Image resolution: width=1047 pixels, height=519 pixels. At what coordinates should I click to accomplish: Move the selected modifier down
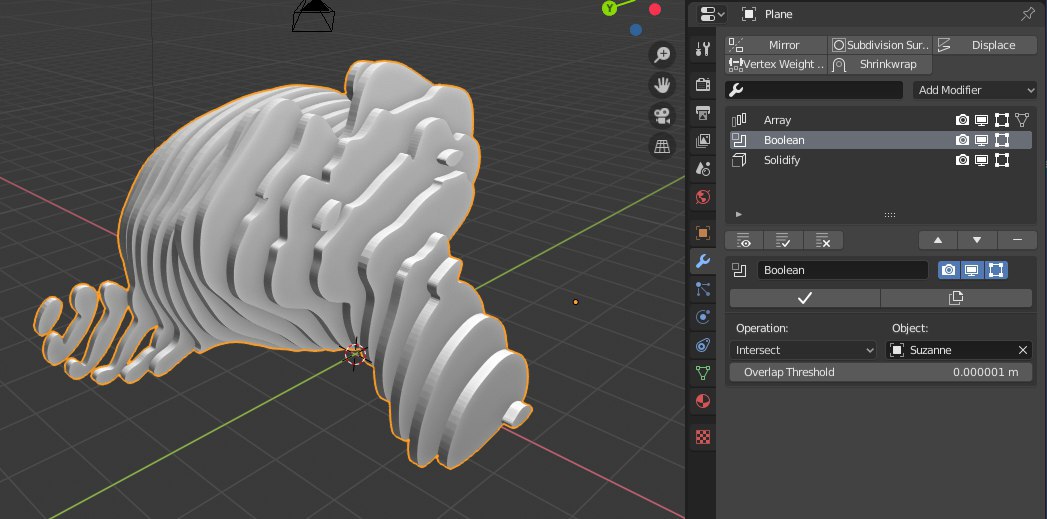point(977,240)
